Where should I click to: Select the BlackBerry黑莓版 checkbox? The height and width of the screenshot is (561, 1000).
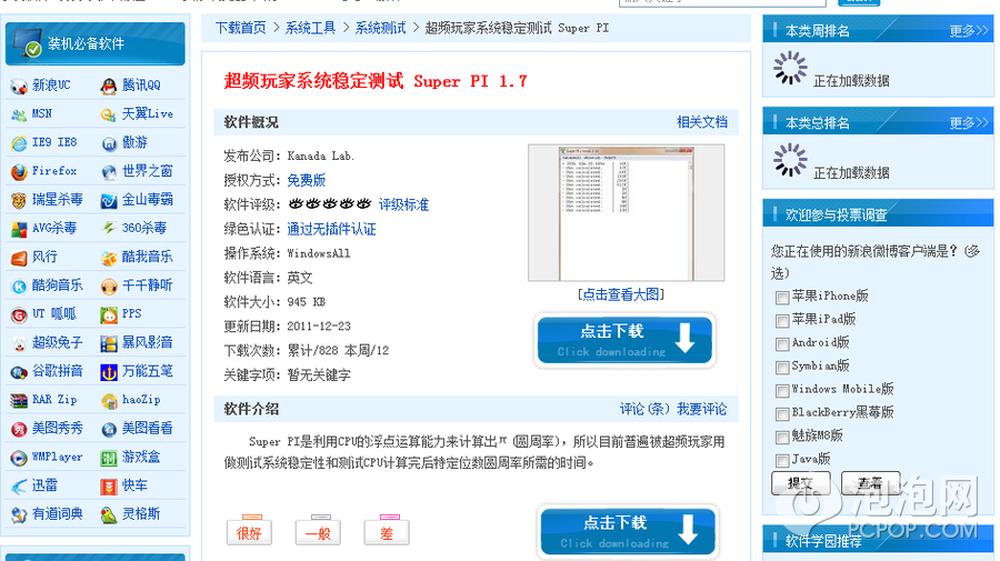tap(782, 414)
